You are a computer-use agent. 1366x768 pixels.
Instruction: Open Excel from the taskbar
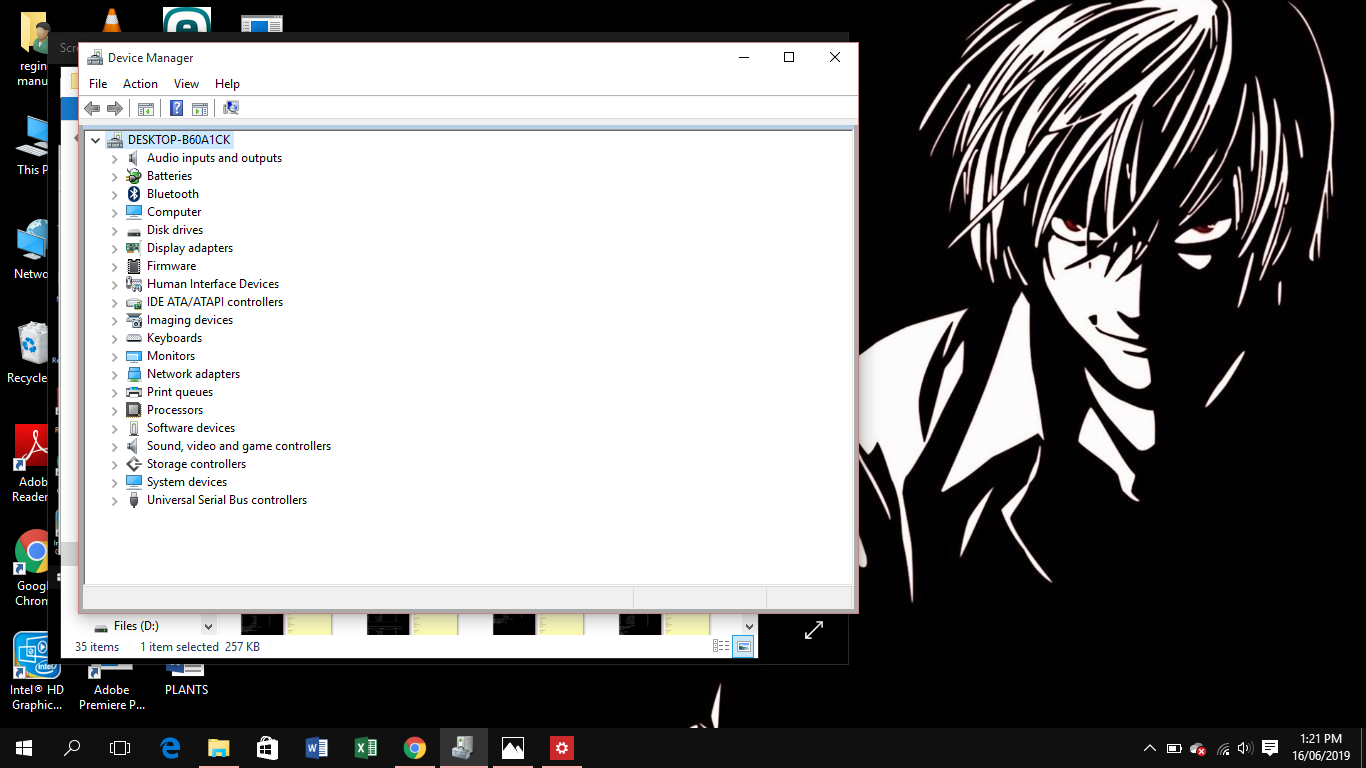click(x=365, y=748)
